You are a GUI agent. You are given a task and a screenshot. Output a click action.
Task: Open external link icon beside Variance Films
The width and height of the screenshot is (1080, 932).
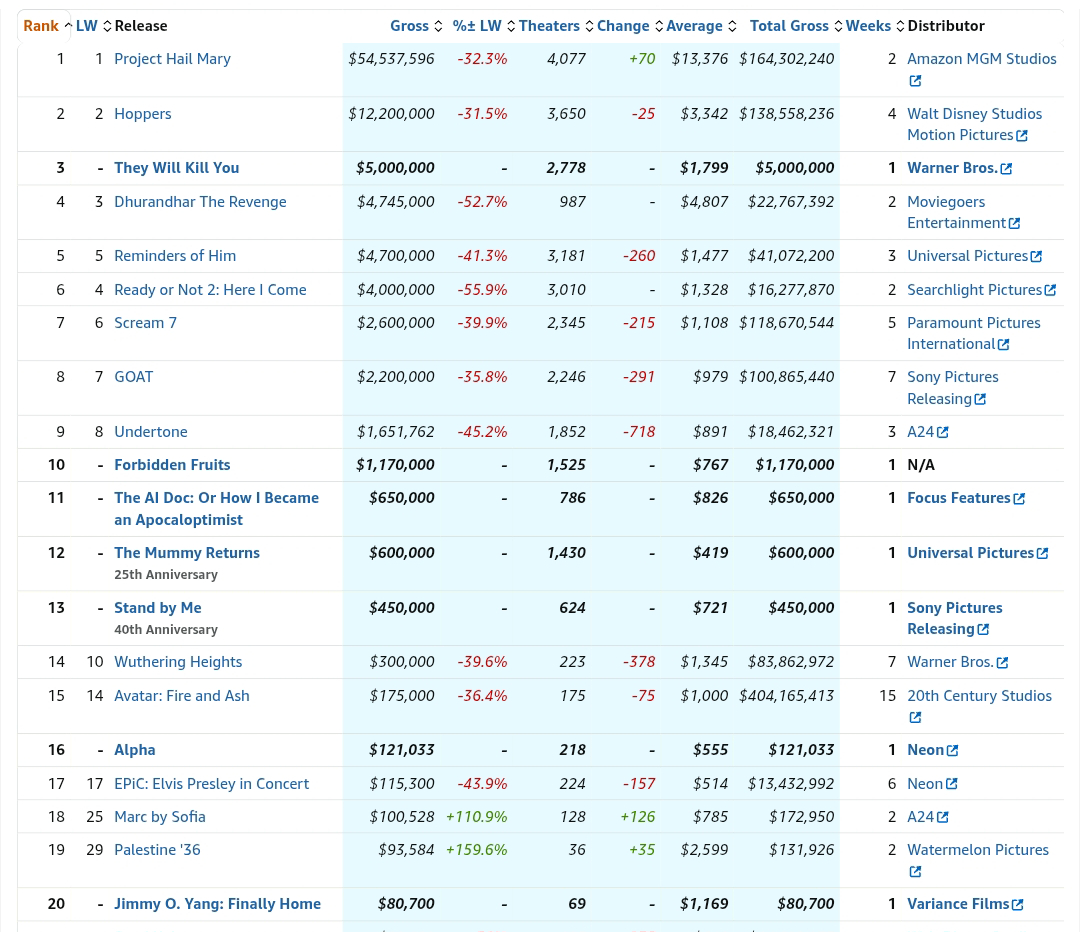coord(1017,905)
